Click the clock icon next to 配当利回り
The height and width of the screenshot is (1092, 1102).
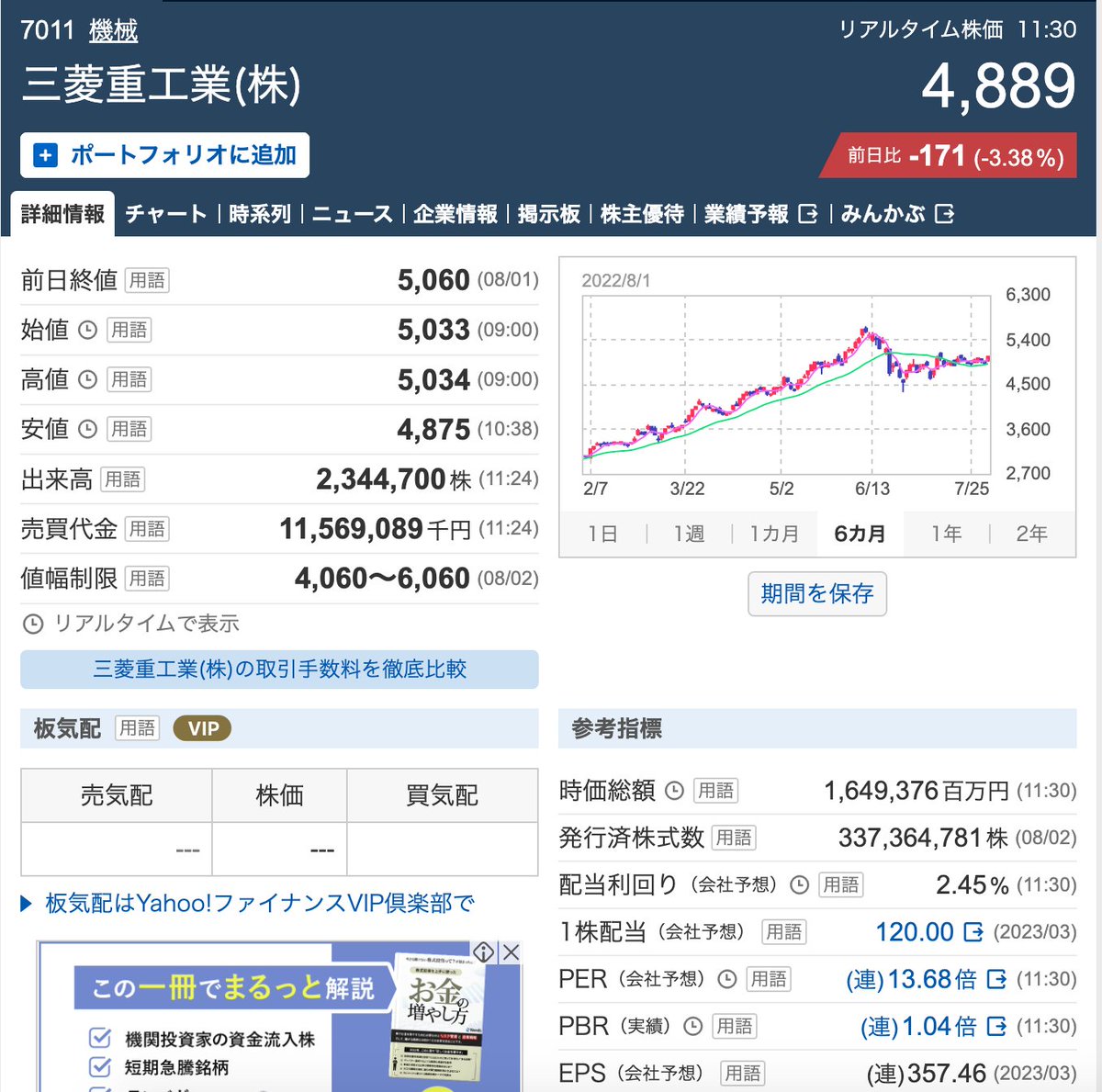799,885
